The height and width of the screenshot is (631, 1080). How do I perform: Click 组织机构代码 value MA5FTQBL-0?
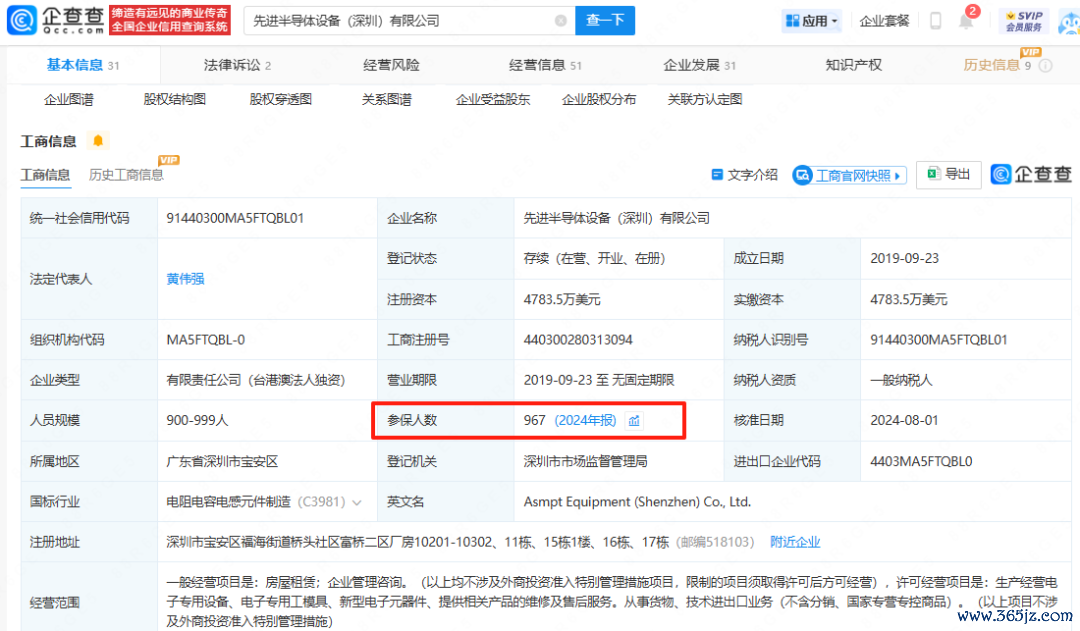[x=205, y=340]
